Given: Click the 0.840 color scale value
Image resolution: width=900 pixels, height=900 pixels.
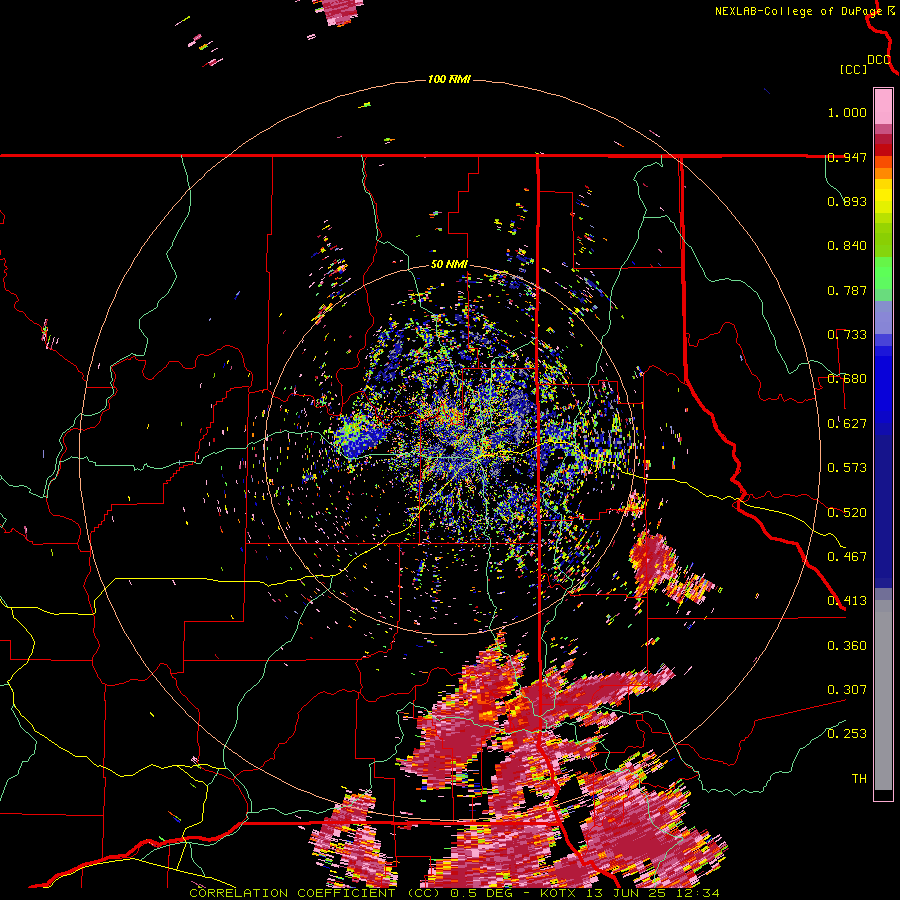Looking at the screenshot, I should click(847, 246).
